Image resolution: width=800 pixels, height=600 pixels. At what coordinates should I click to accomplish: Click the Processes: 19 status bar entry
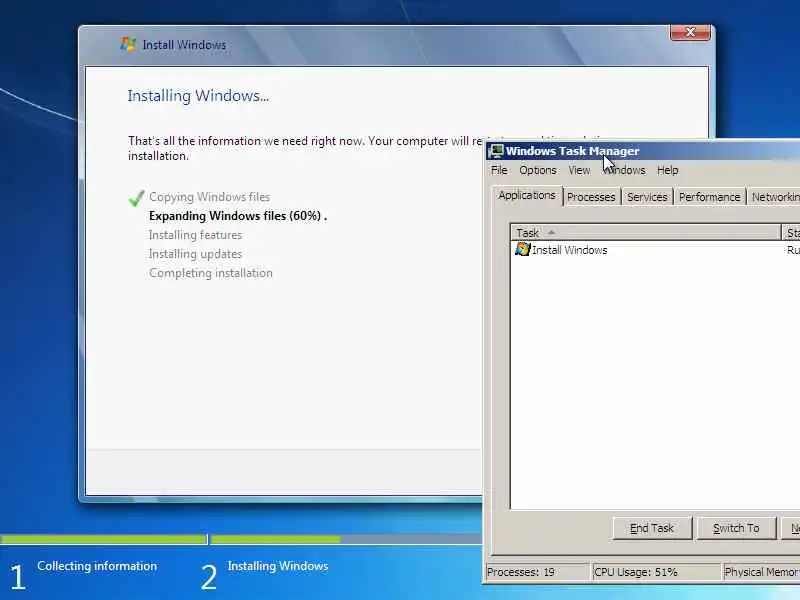point(537,572)
